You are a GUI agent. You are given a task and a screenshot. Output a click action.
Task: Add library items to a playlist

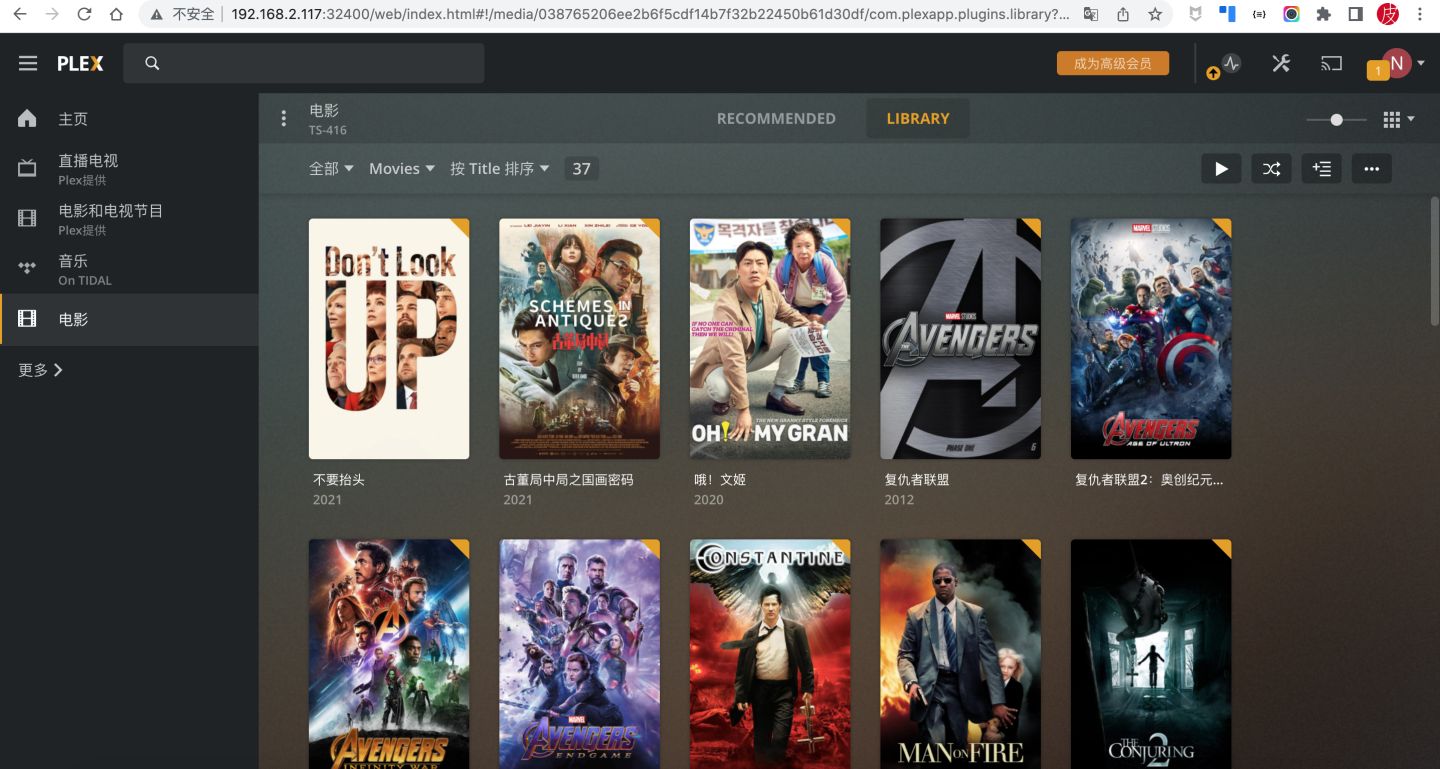[x=1321, y=168]
